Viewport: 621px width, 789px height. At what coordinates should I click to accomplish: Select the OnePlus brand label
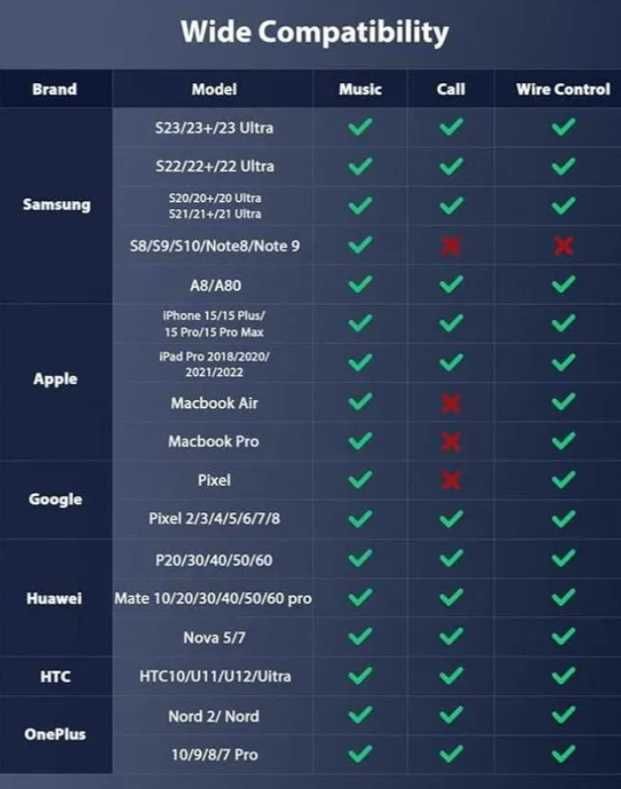pos(55,734)
